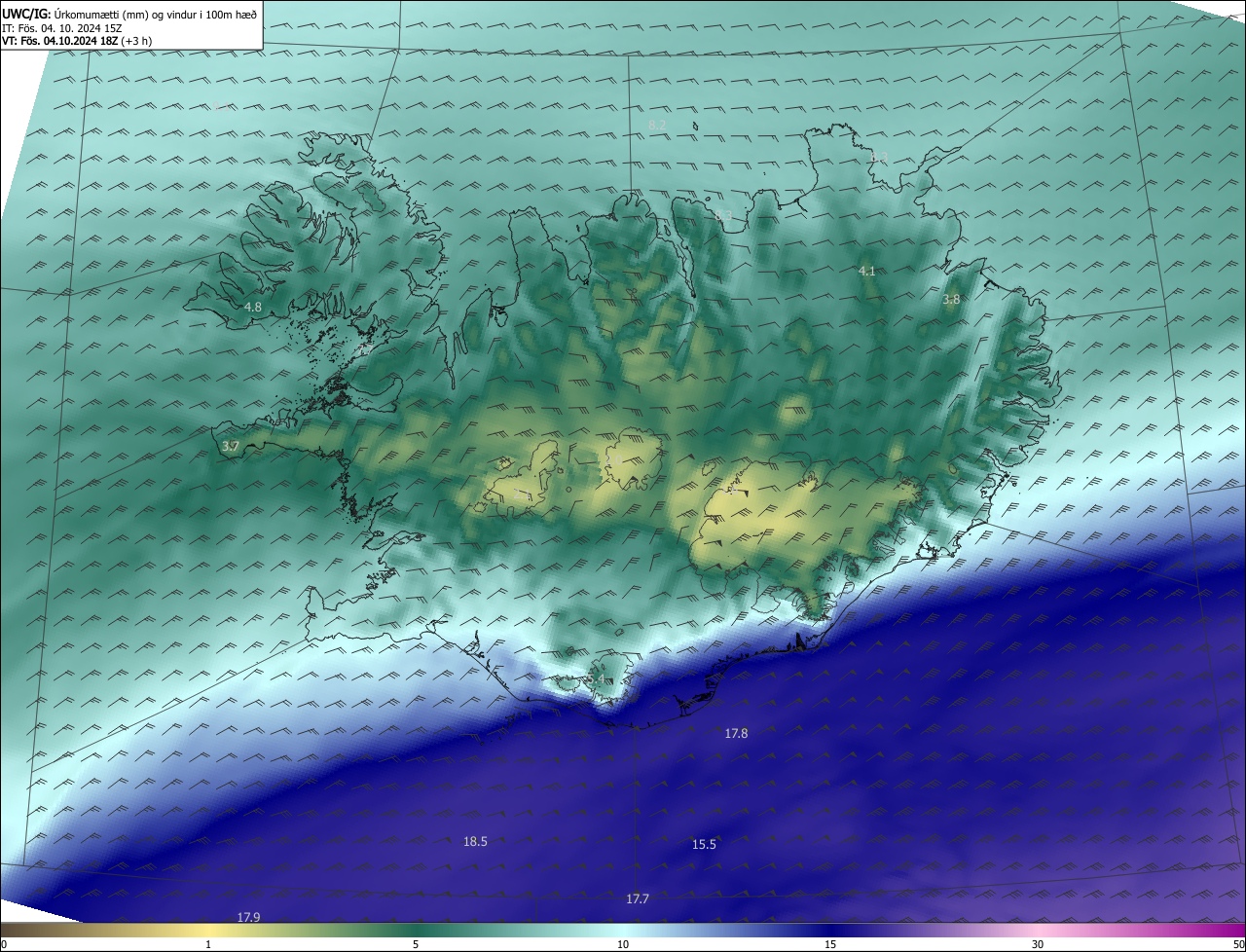Image resolution: width=1246 pixels, height=952 pixels.
Task: Click the 1 tick label on color scale
Action: pos(208,944)
